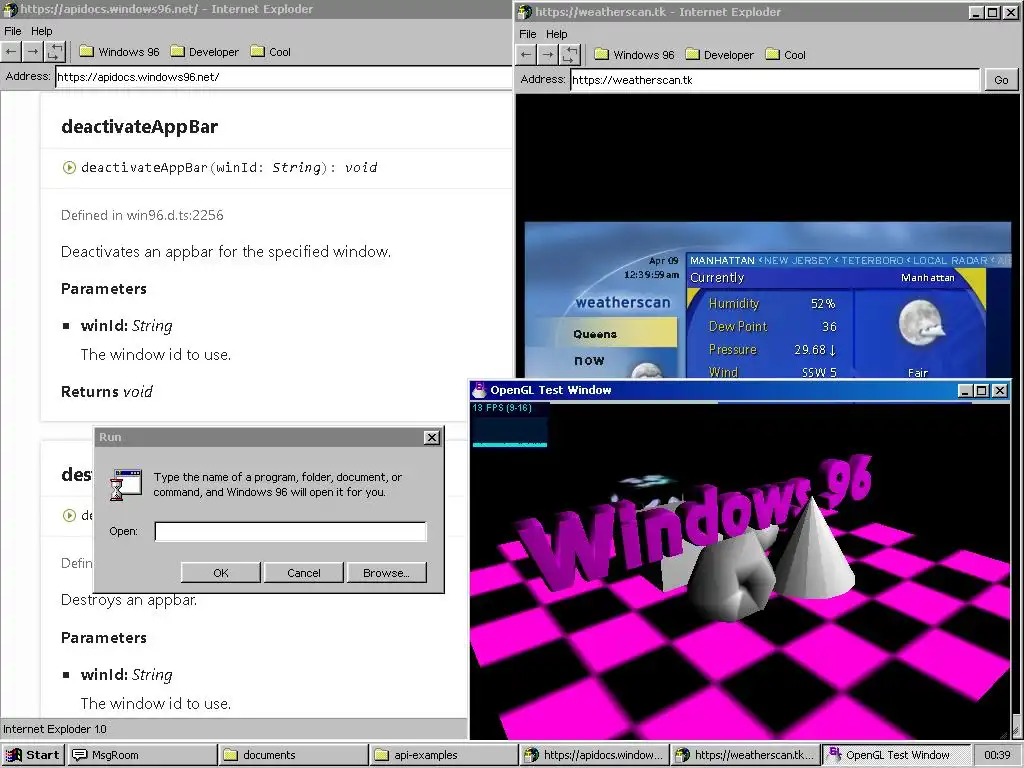
Task: Open Developer bookmark folder in apidocs window
Action: tap(204, 52)
